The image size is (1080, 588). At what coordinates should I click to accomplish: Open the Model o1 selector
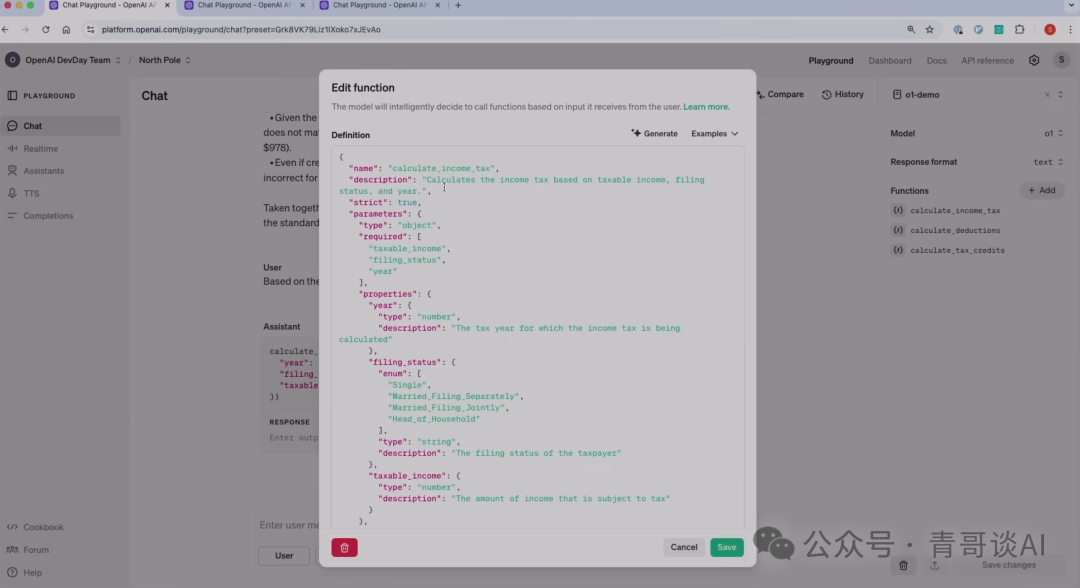[1053, 134]
